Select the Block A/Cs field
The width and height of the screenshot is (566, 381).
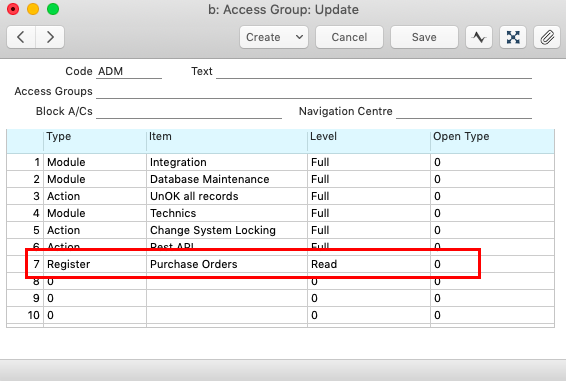[x=189, y=111]
